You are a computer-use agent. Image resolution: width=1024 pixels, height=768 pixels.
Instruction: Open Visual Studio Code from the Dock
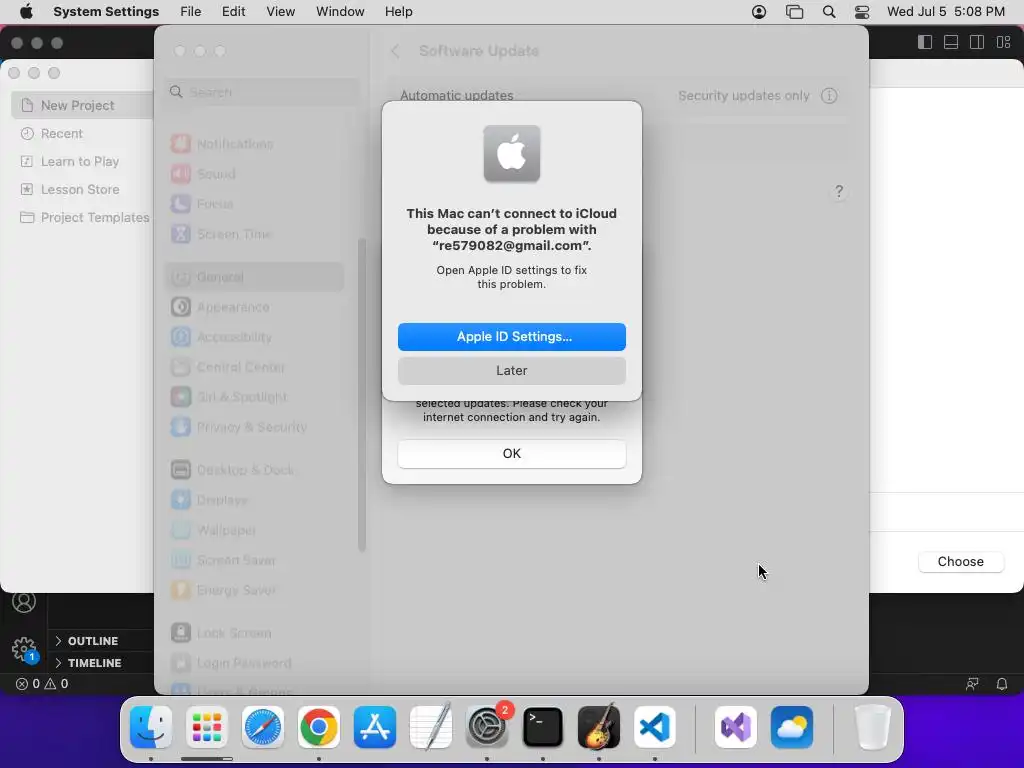pos(655,727)
